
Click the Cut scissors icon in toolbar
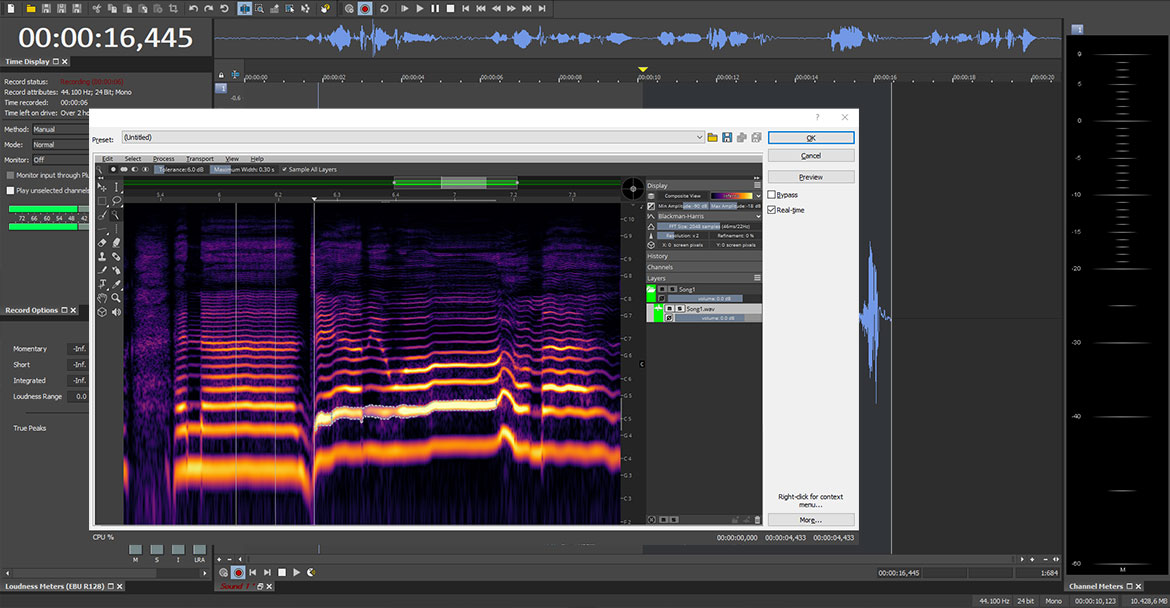(96, 8)
